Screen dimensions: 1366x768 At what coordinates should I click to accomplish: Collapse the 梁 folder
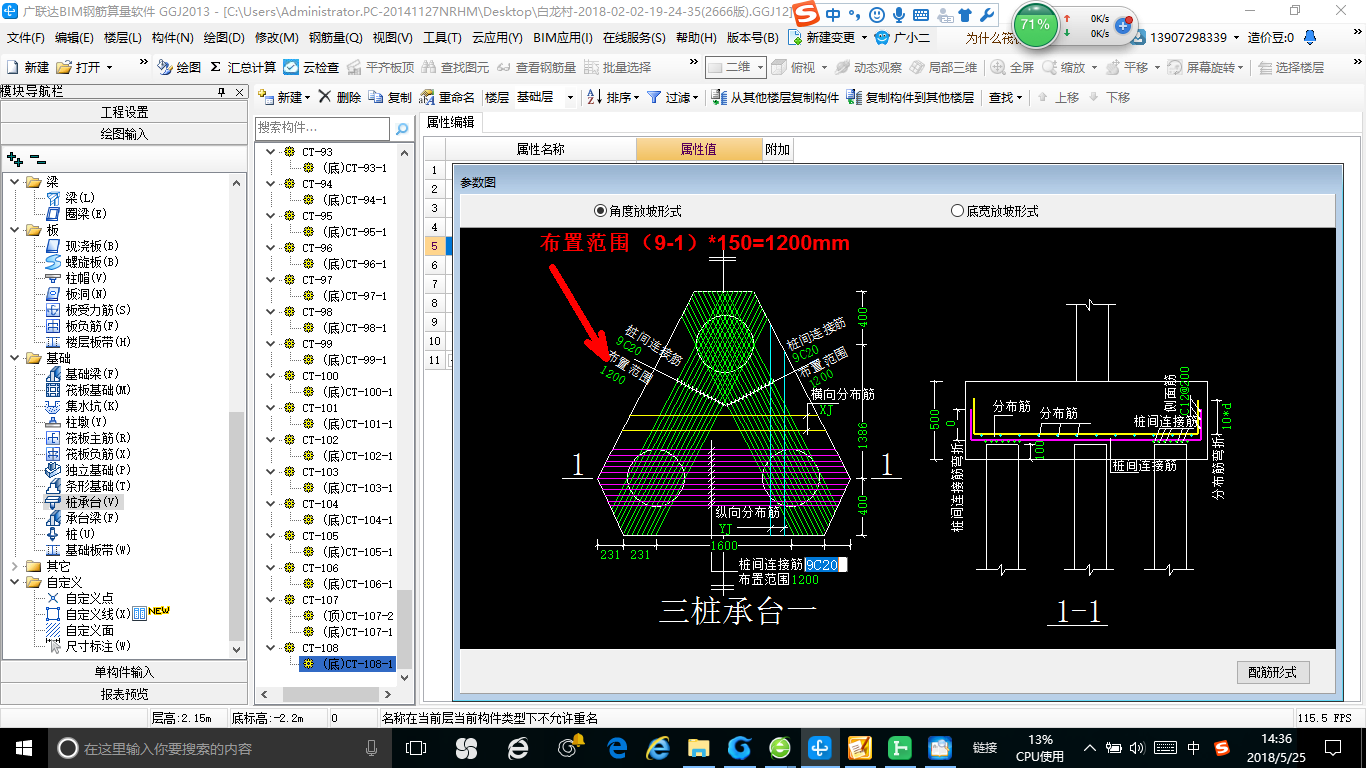14,182
